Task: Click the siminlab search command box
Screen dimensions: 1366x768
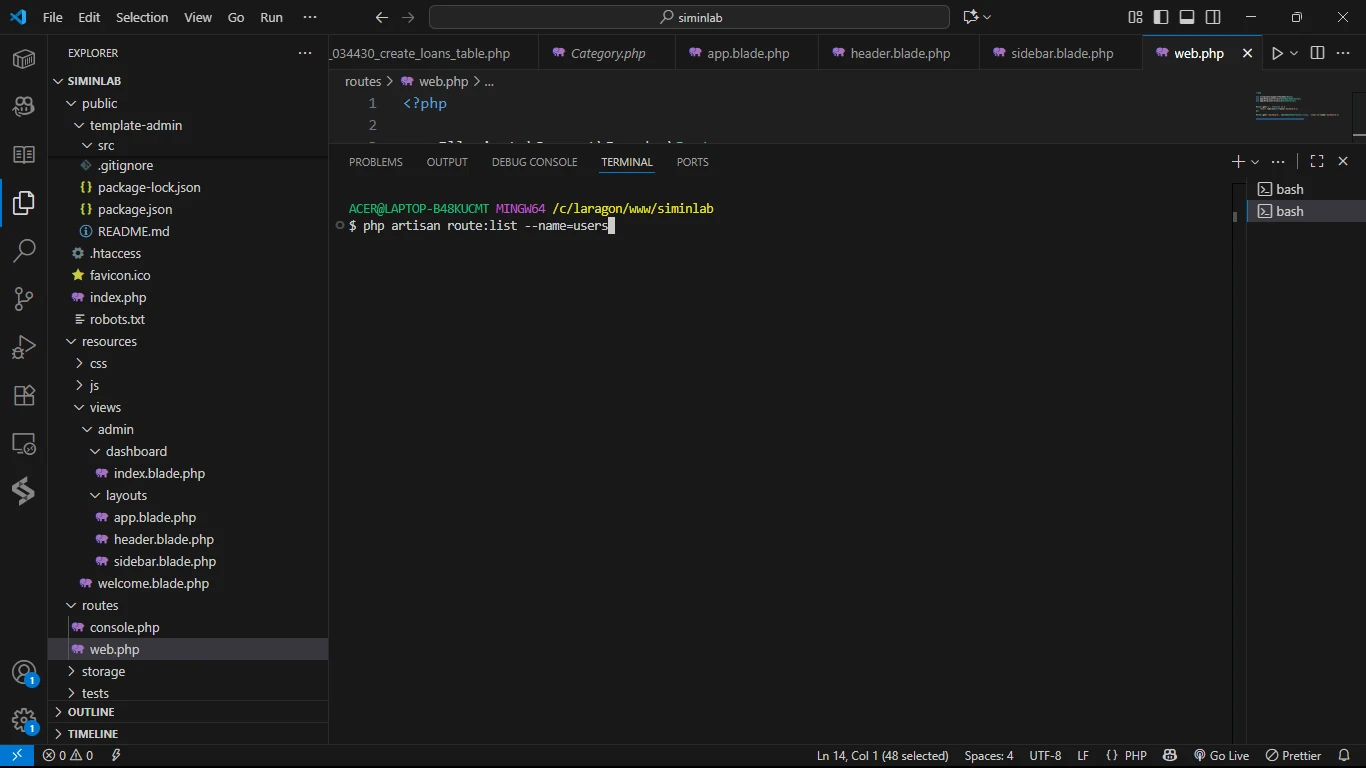Action: (x=689, y=17)
